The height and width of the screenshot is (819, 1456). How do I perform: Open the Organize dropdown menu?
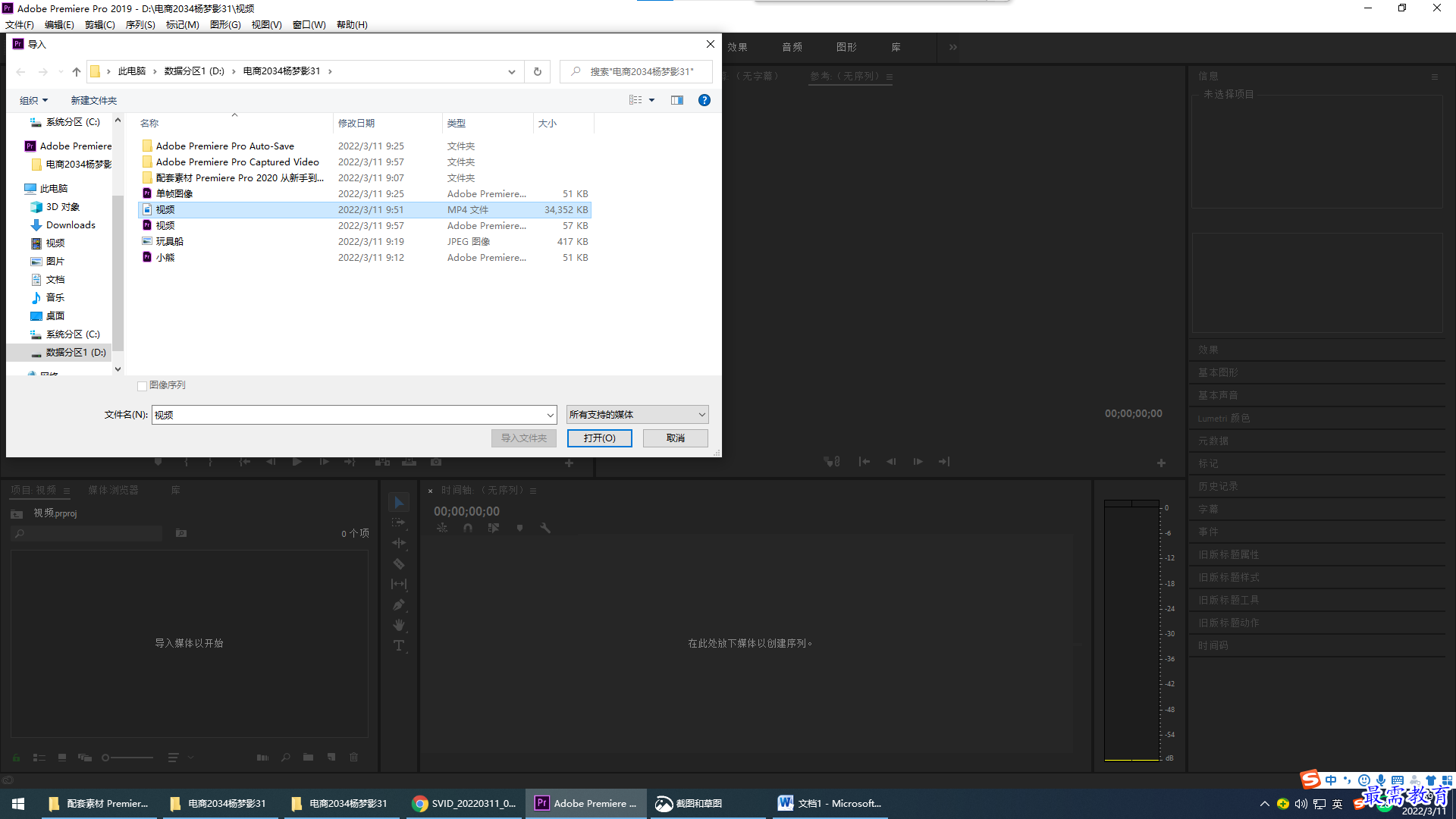point(33,100)
